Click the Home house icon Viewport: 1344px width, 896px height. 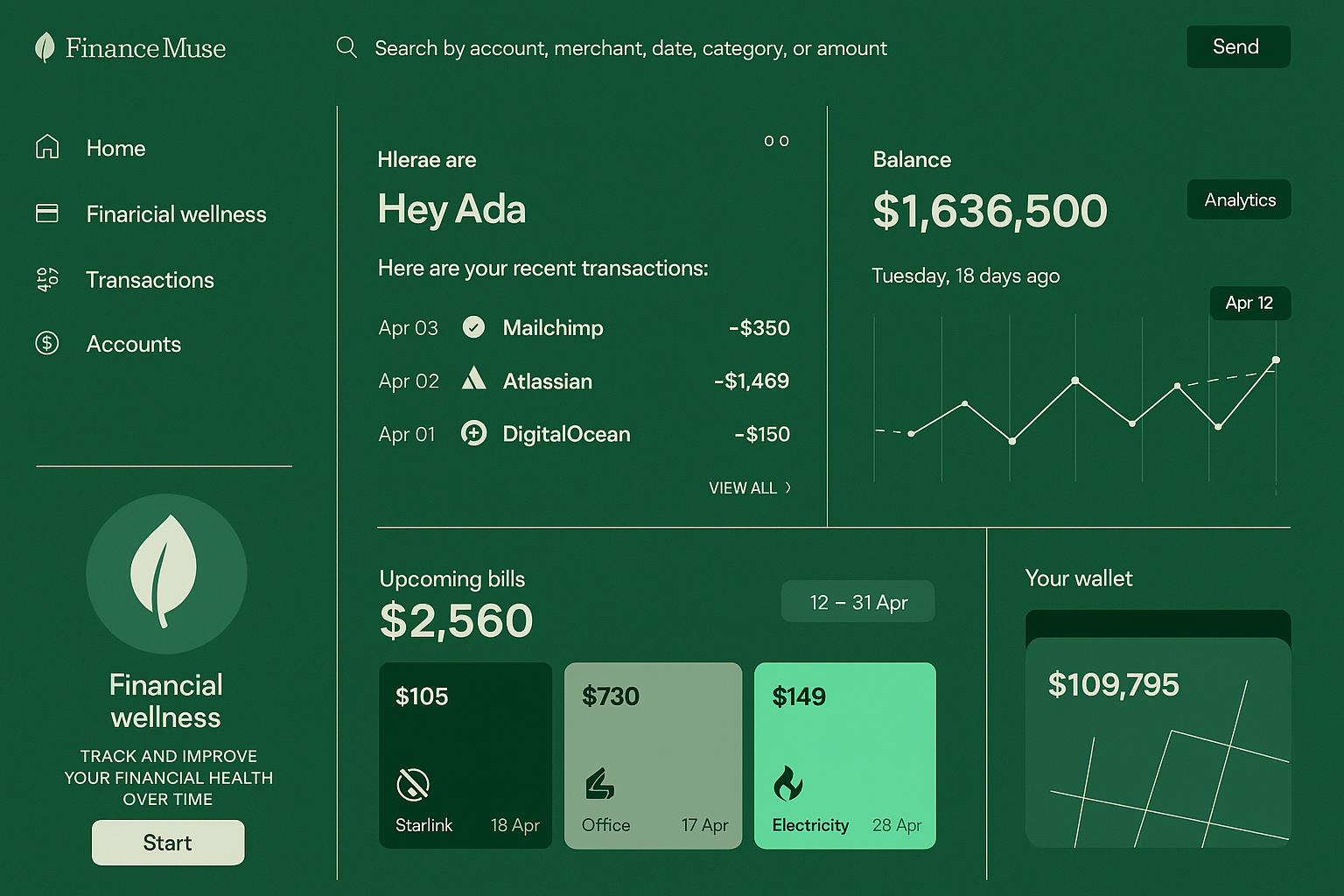click(x=47, y=147)
